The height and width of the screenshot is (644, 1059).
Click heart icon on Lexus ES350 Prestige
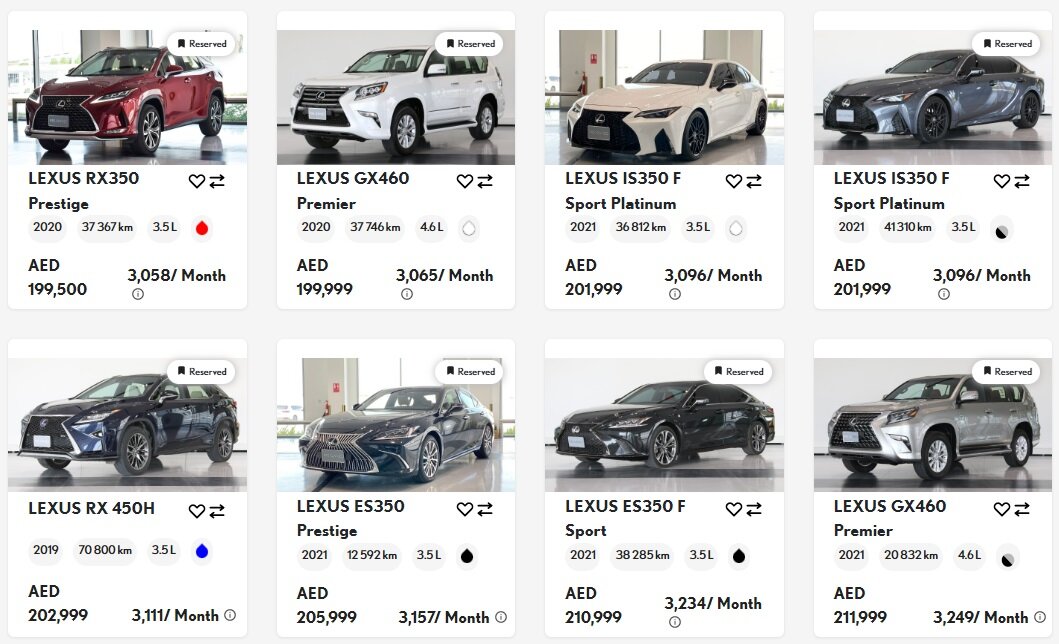click(465, 509)
